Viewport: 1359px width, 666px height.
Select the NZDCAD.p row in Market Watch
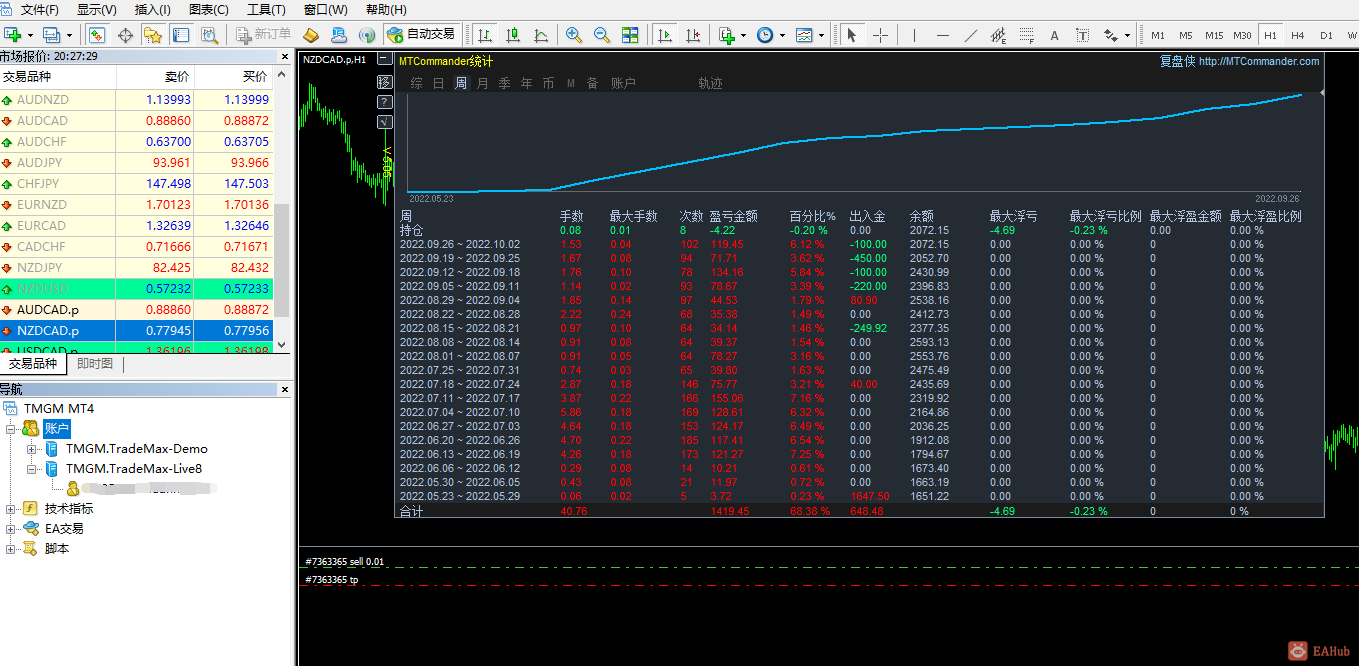[137, 330]
